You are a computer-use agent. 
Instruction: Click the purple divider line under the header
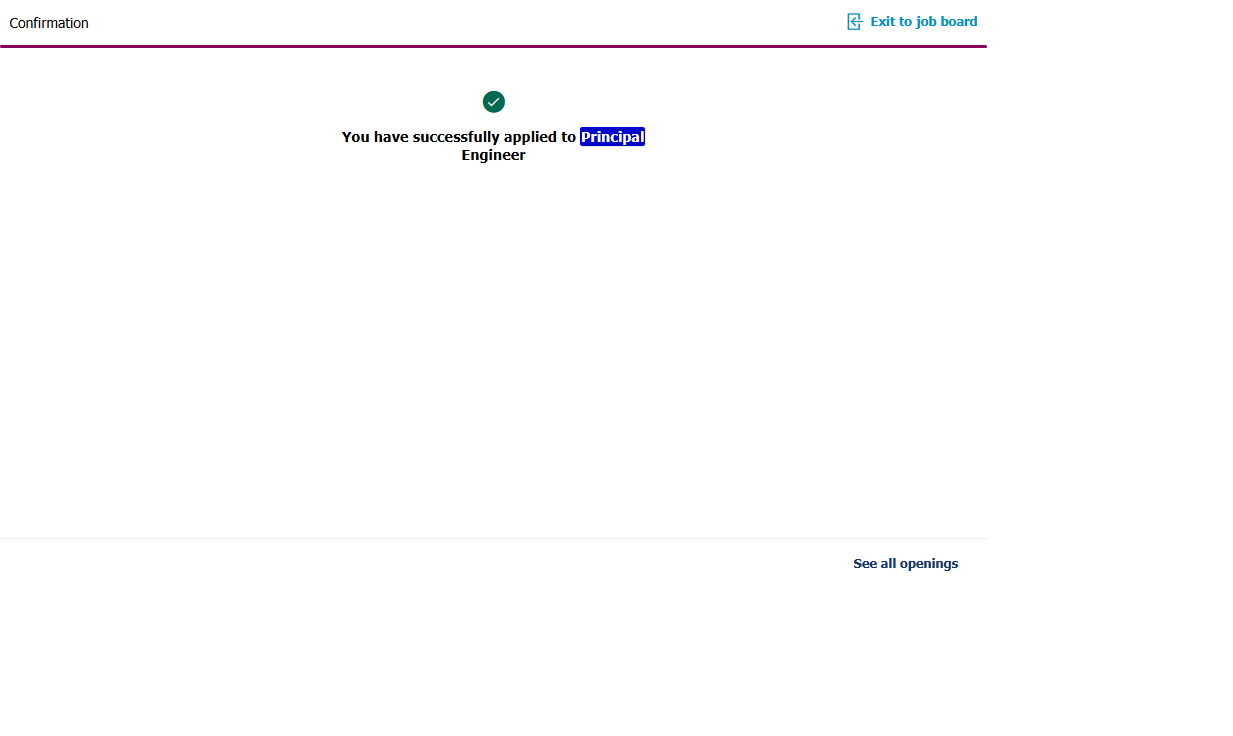[x=493, y=46]
